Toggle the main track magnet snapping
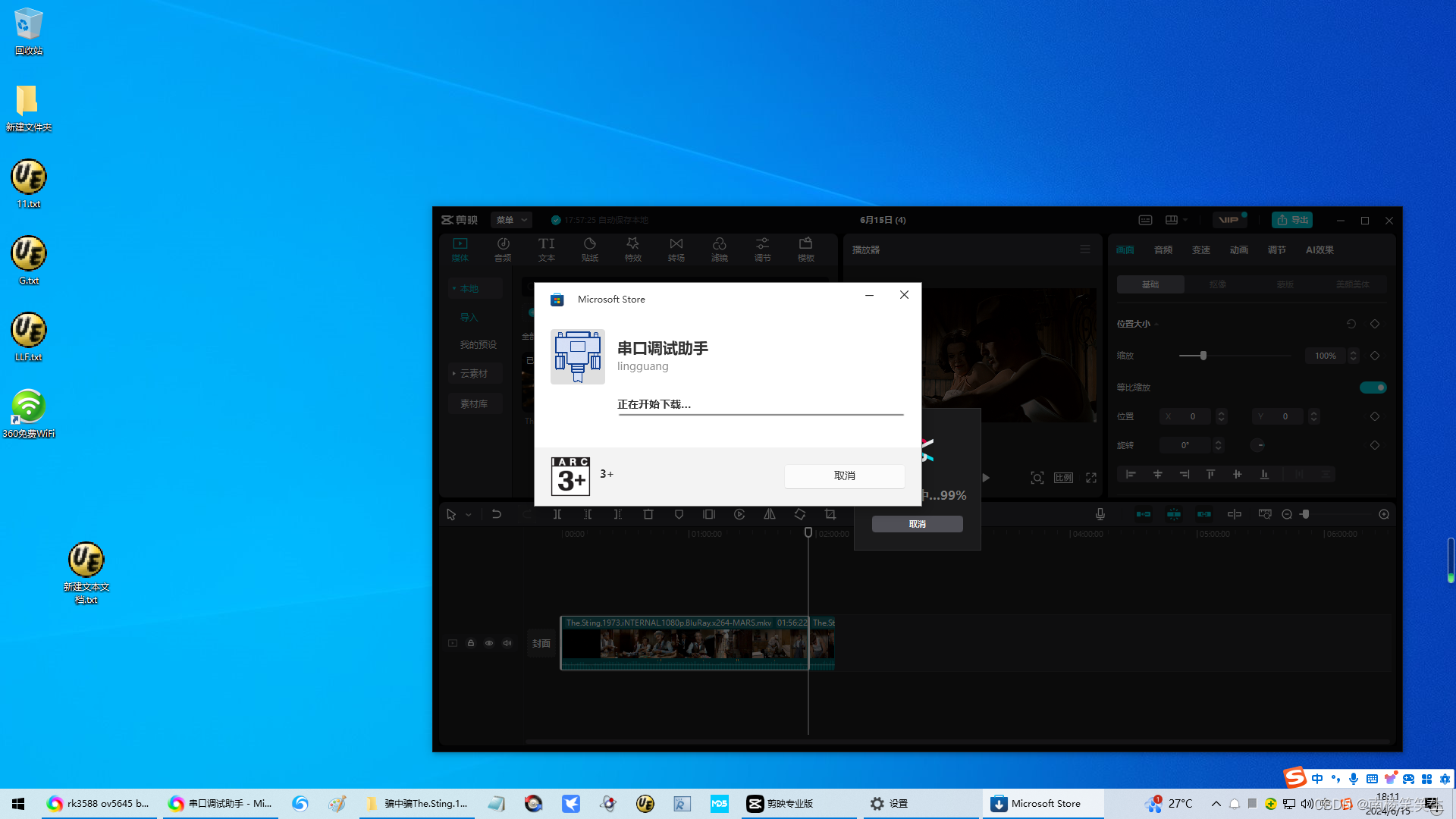Viewport: 1456px width, 819px height. [x=1144, y=514]
